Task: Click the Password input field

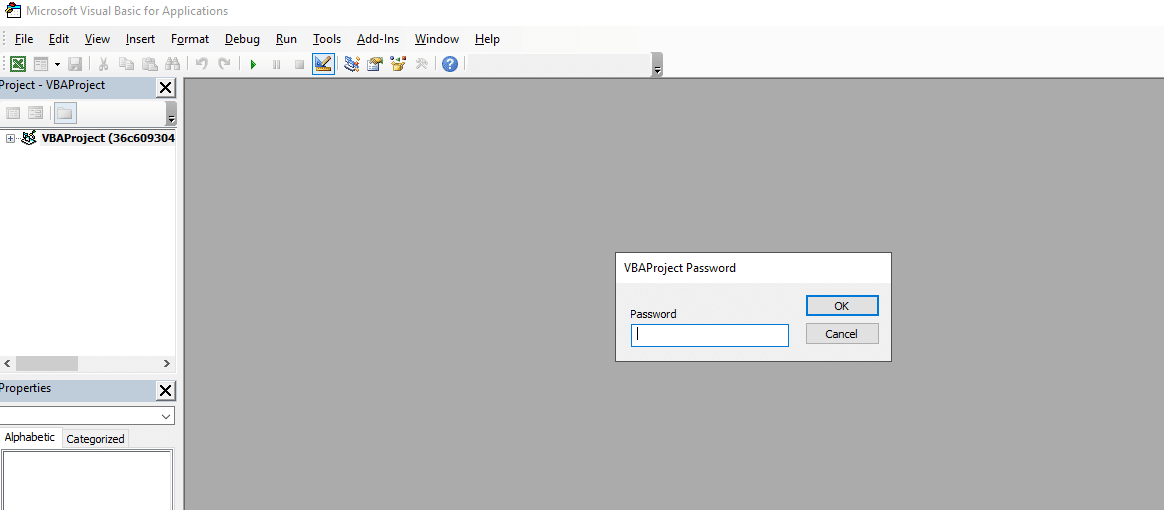Action: [710, 335]
